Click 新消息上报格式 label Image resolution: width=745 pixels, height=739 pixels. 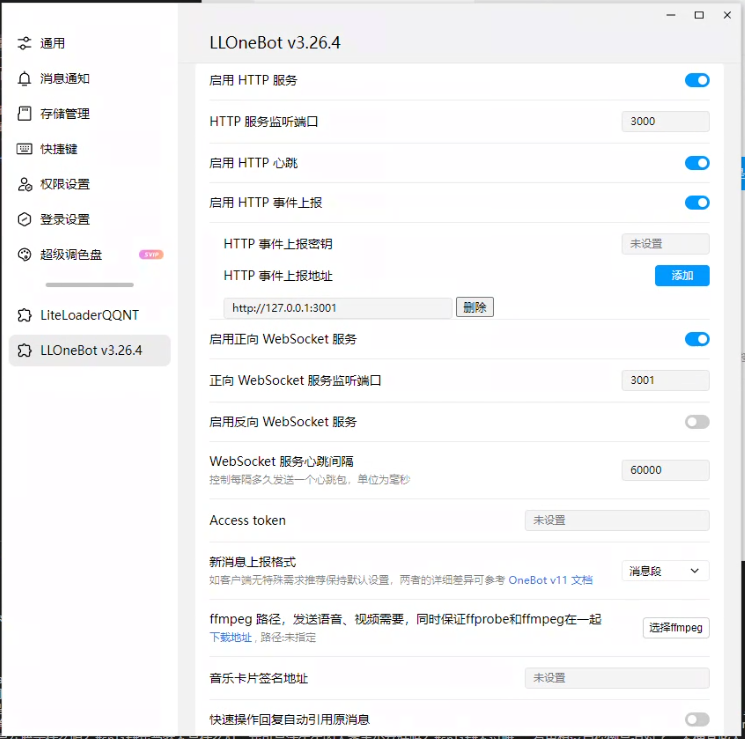point(253,562)
